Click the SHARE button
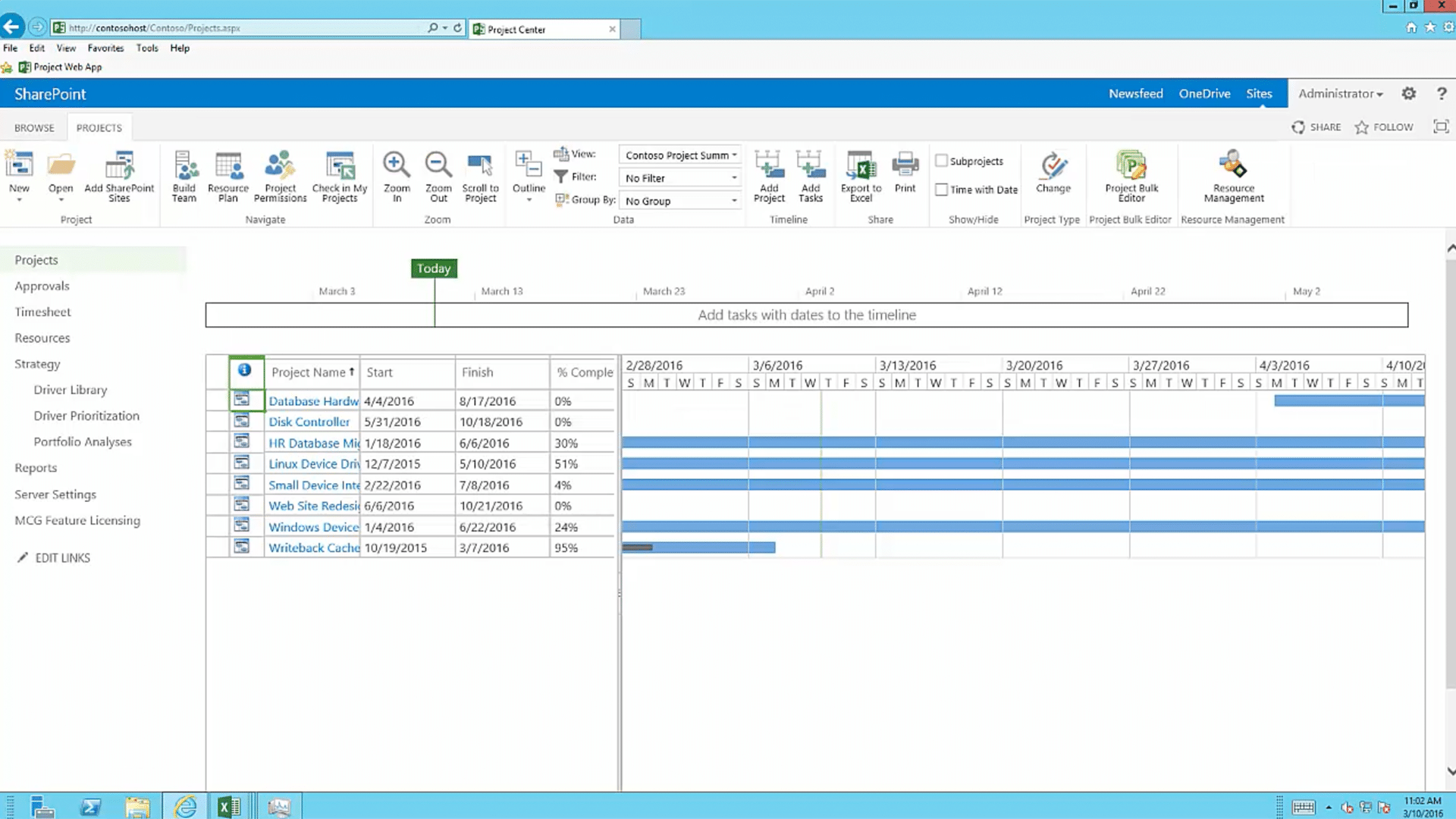Screen dimensions: 1456x819 [1316, 127]
